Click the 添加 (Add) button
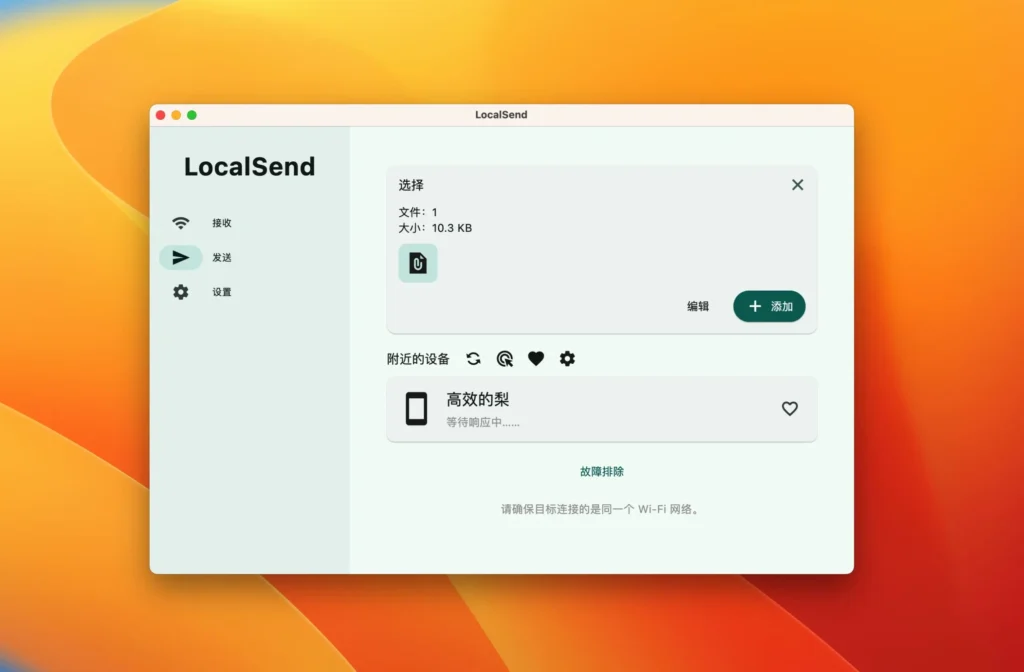 point(769,306)
